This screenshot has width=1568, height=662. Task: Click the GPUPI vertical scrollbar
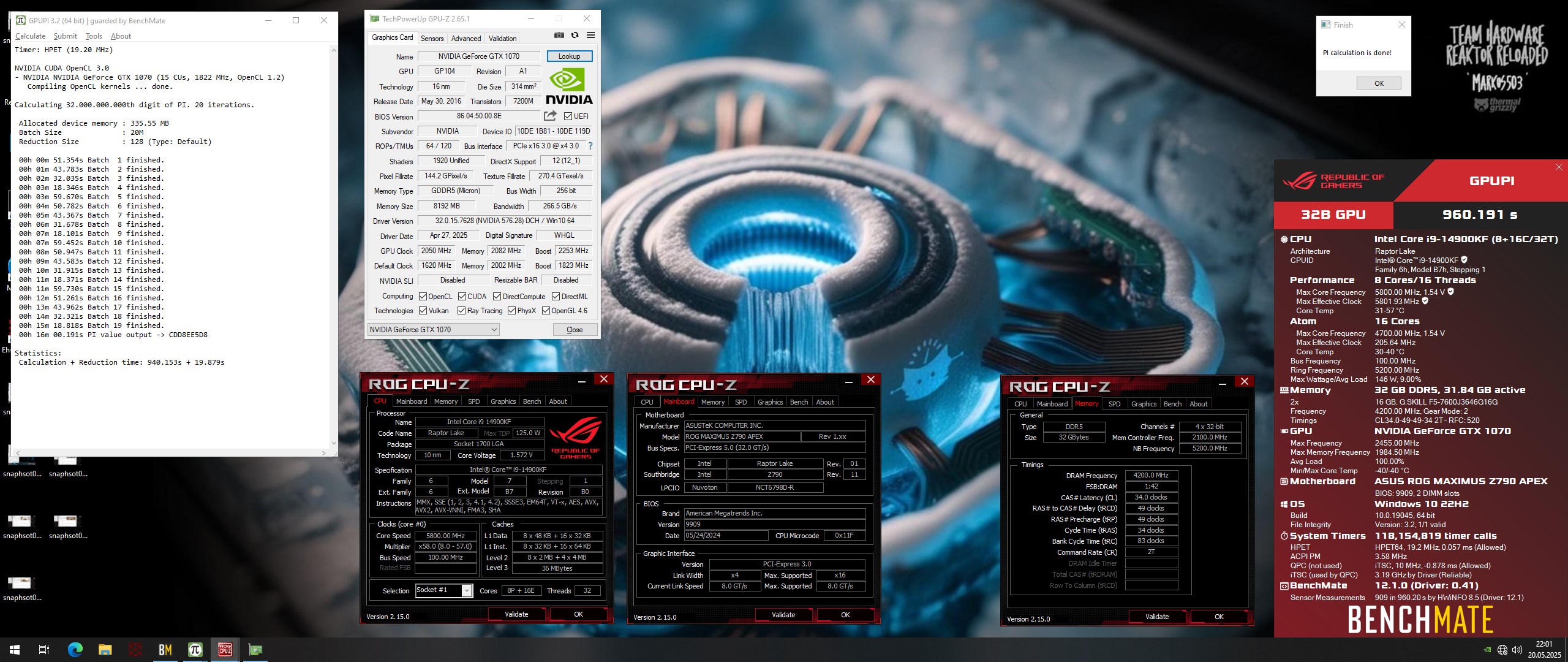click(x=334, y=246)
